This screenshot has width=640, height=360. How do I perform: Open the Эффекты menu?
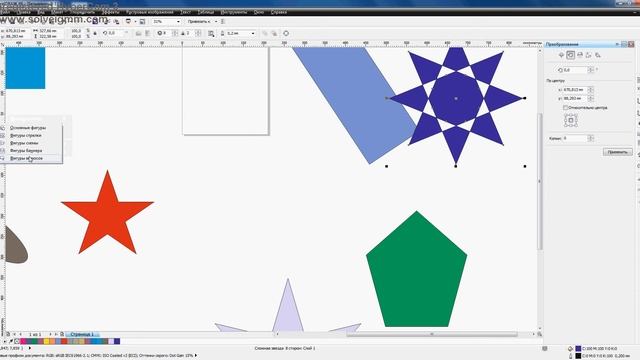click(x=110, y=12)
